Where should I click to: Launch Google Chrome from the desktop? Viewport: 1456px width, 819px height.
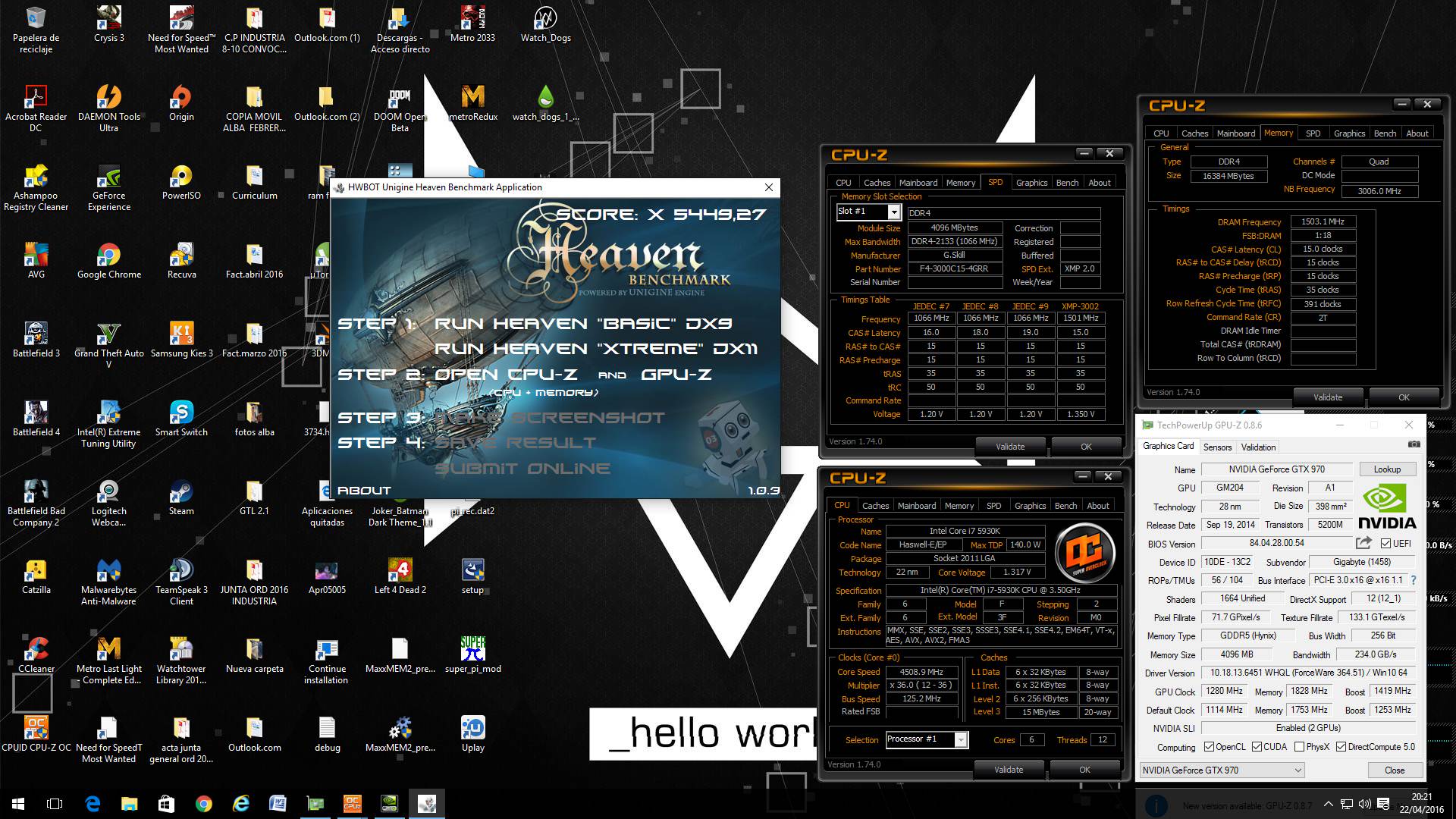pos(108,261)
